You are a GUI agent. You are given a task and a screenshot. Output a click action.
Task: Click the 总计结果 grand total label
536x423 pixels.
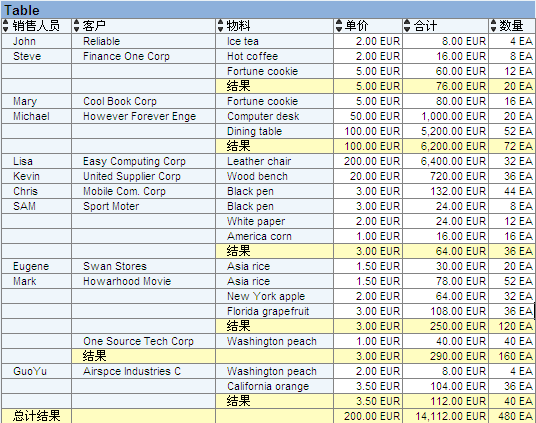[37, 416]
